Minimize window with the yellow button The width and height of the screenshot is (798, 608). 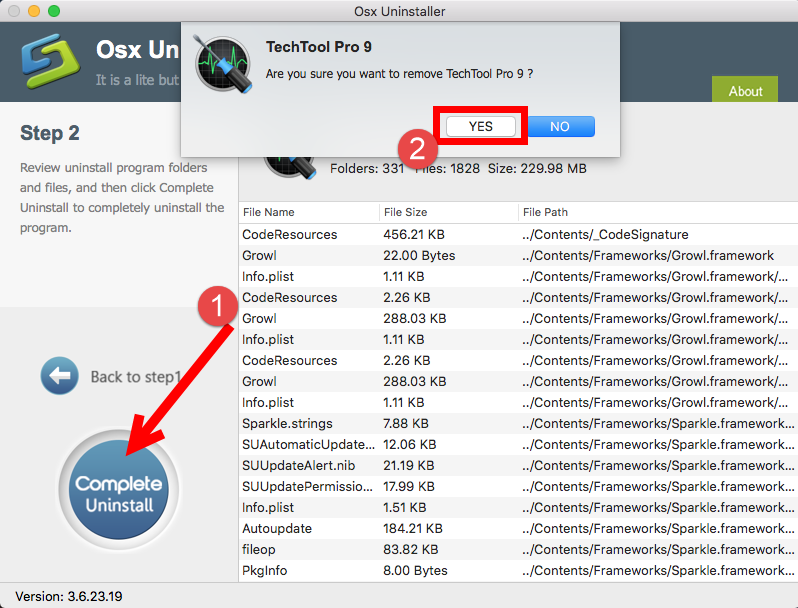coord(34,11)
